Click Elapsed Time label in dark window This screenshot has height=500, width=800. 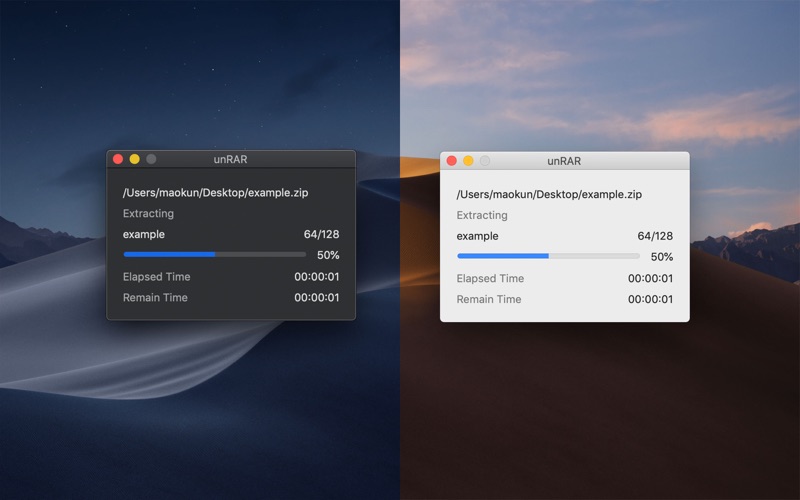pos(157,277)
